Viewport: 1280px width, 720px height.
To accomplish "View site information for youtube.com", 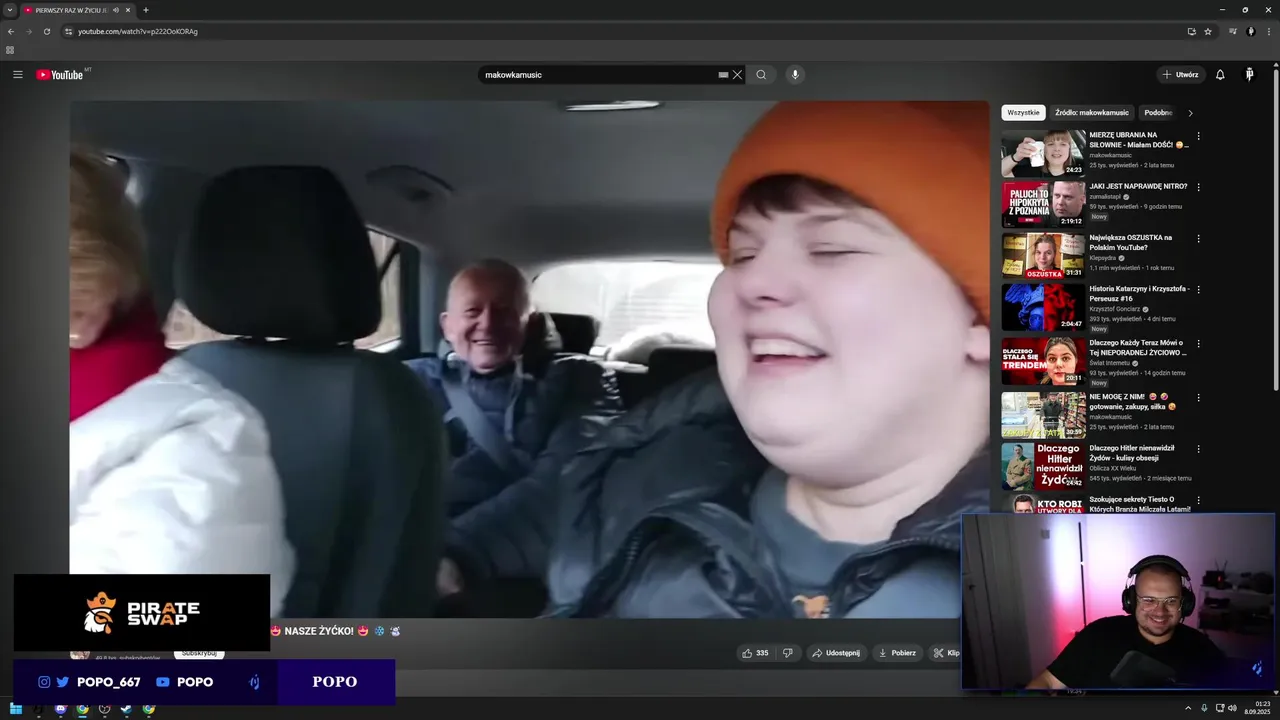I will click(68, 31).
